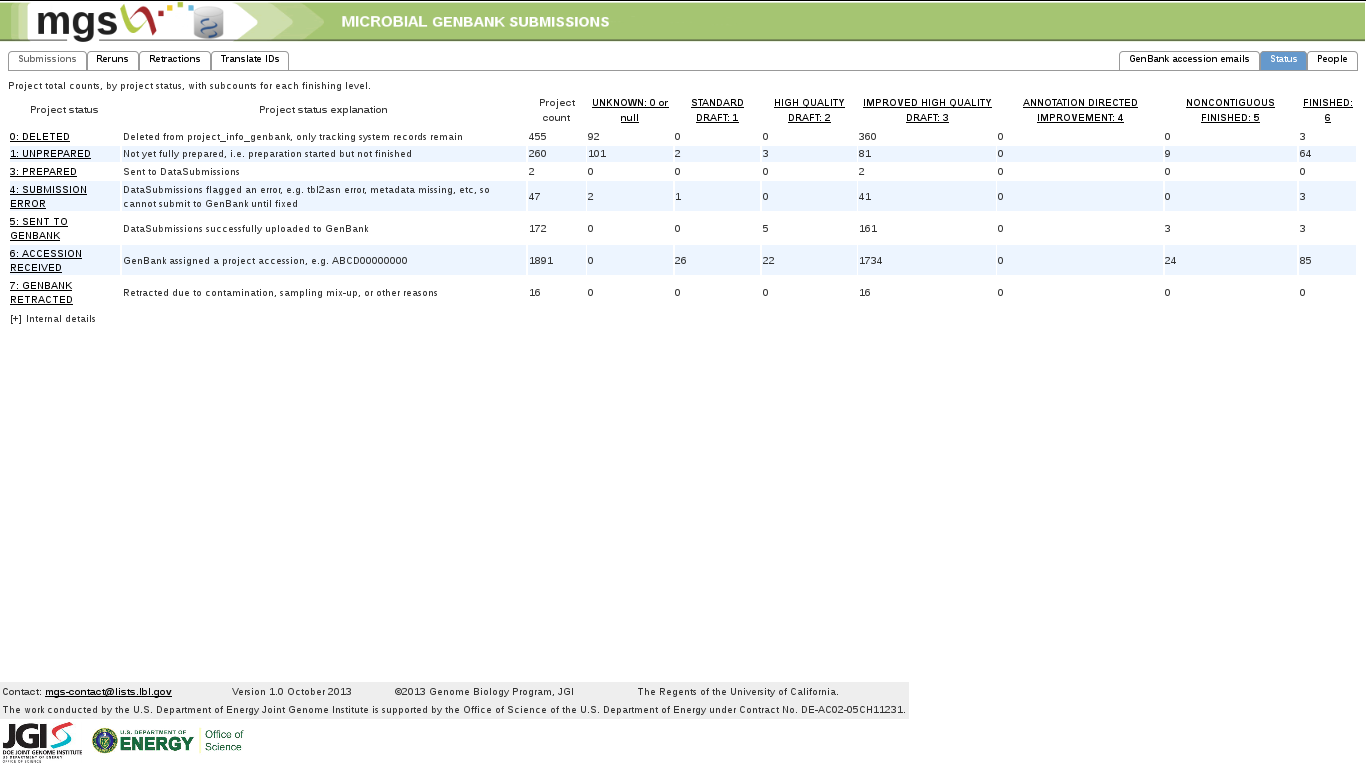
Task: Open the 5: SENT TO GENBANK link
Action: [39, 229]
